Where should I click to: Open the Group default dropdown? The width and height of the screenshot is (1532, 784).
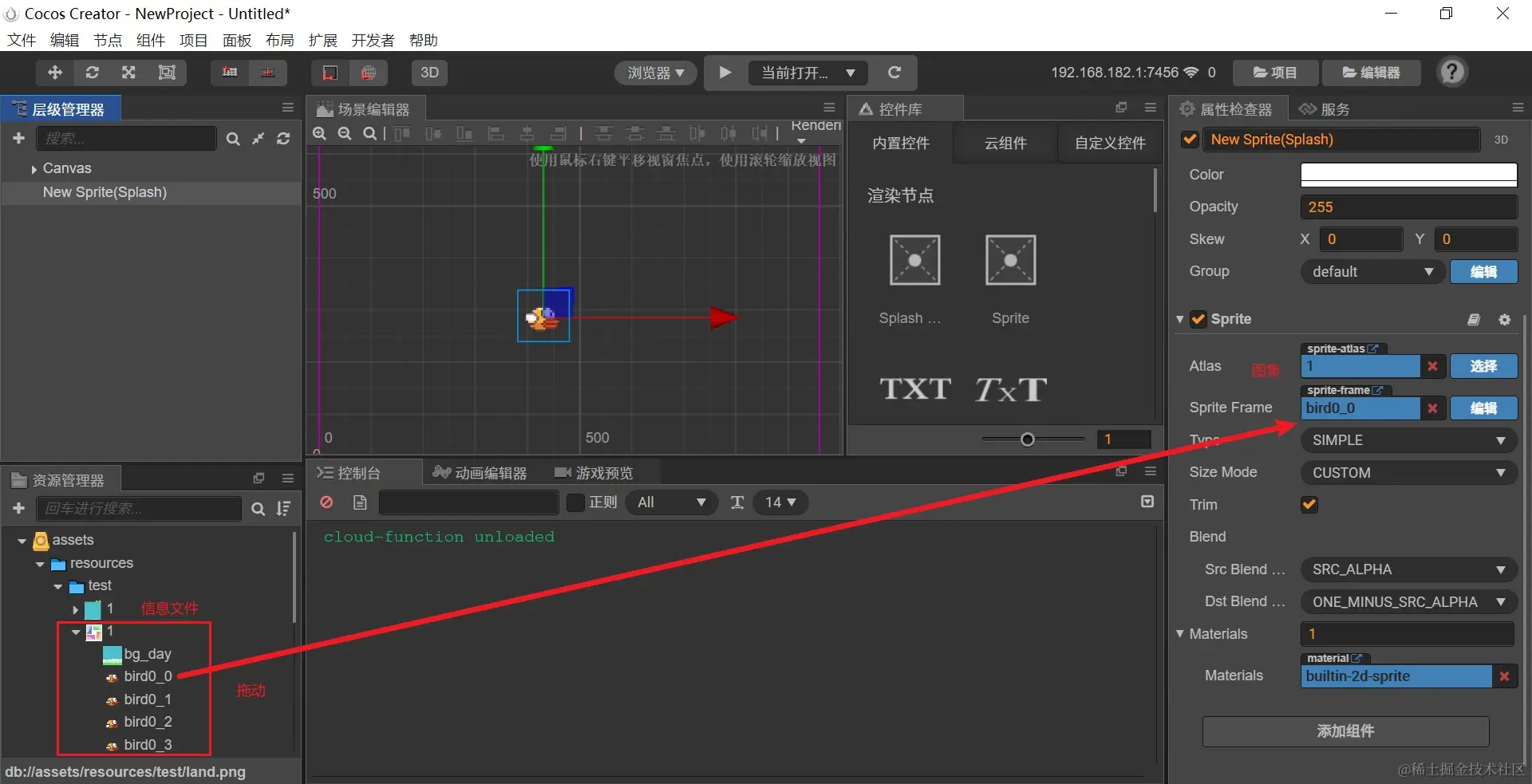(1372, 272)
